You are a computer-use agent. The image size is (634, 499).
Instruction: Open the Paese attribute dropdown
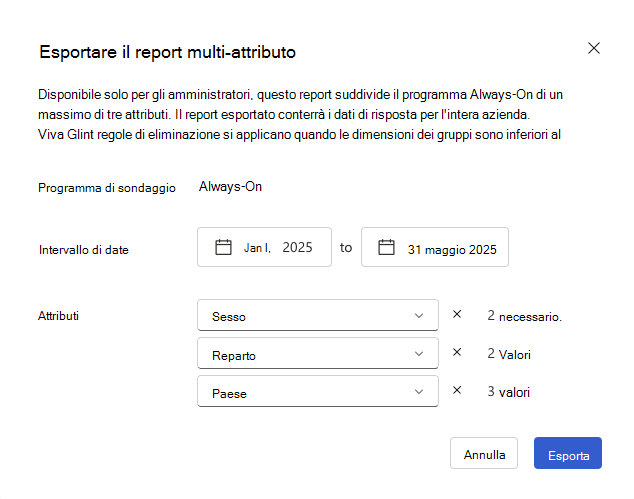click(318, 391)
